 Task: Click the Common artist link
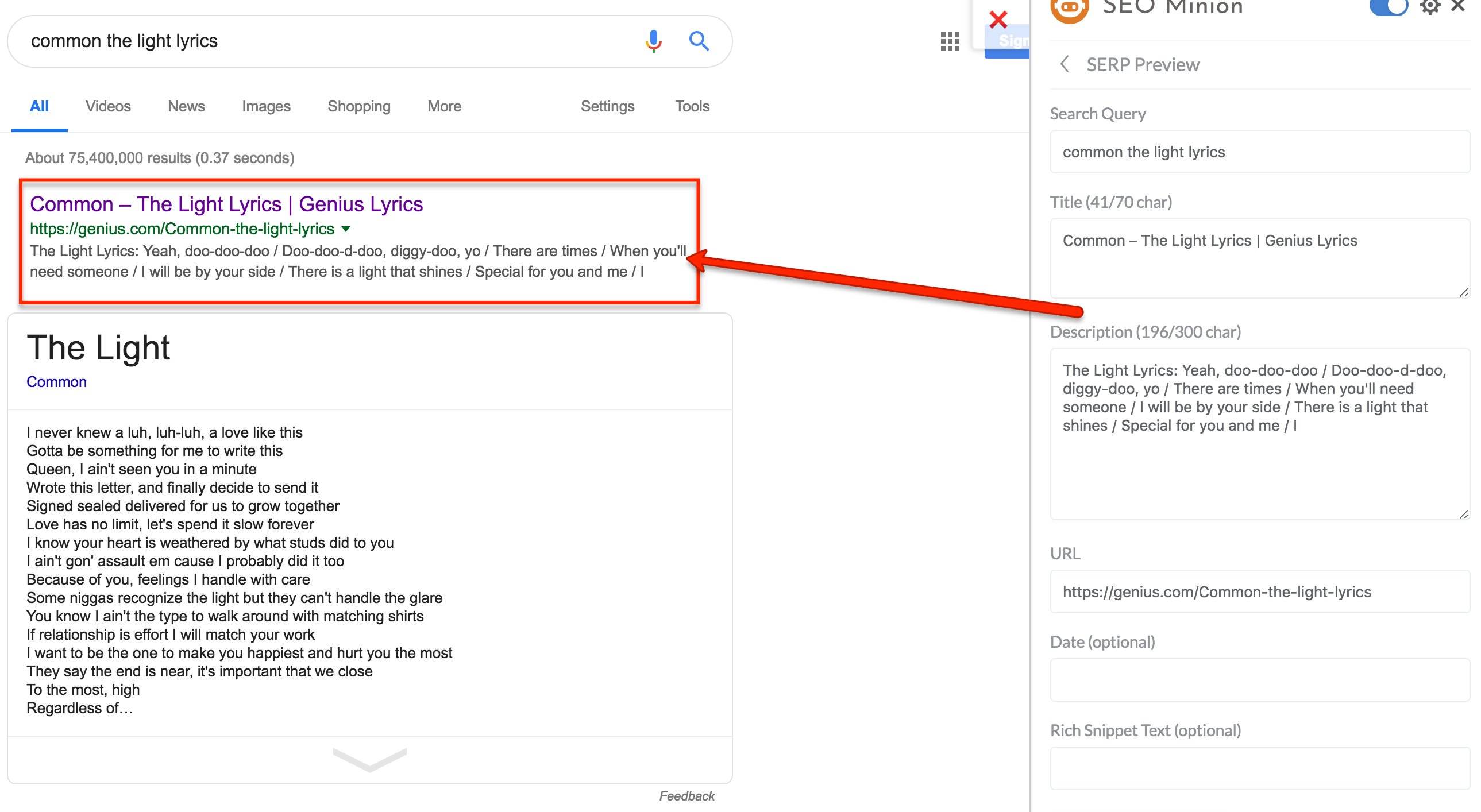tap(56, 382)
